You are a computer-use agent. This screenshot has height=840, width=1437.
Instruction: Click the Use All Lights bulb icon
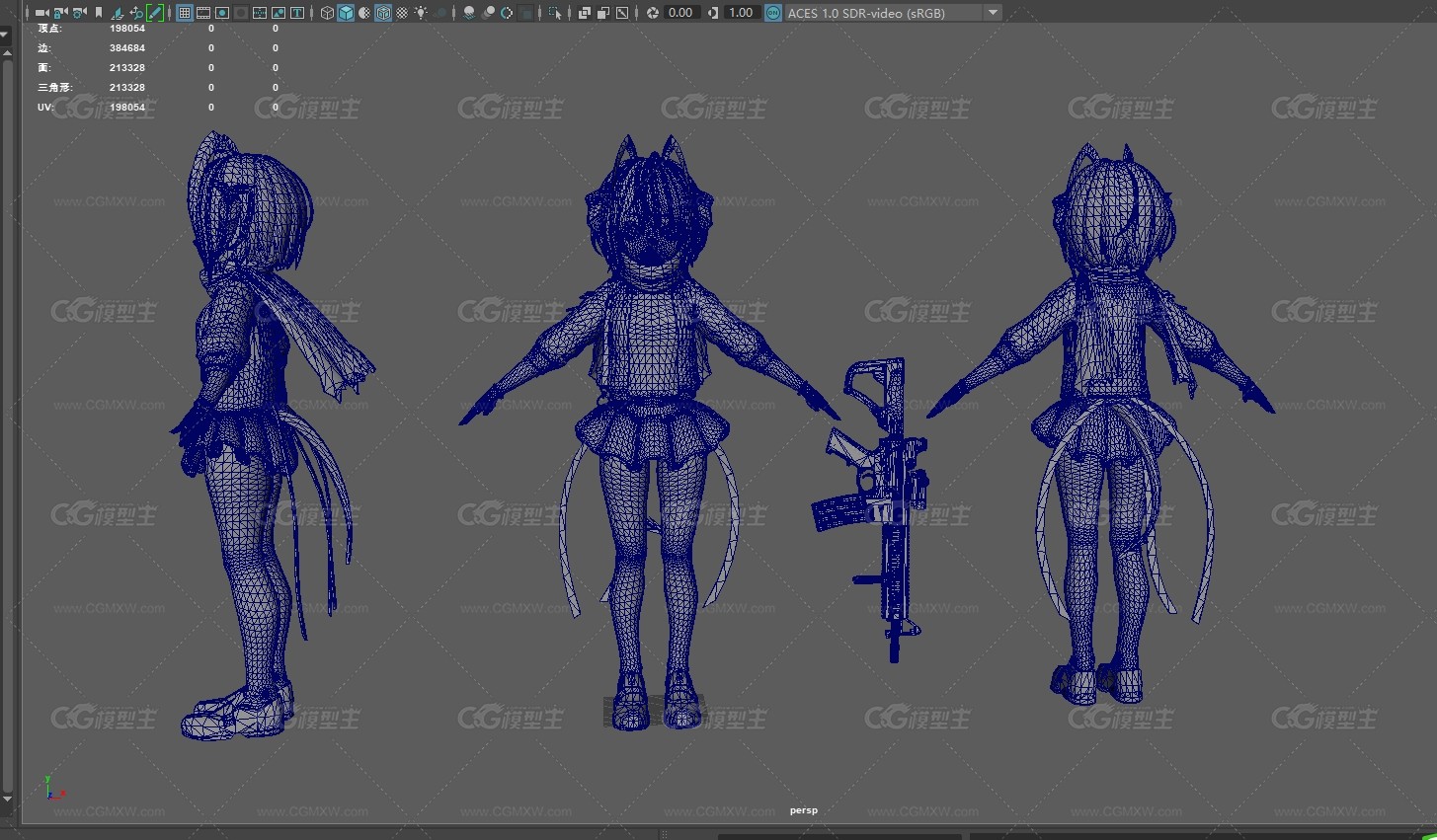pyautogui.click(x=421, y=13)
